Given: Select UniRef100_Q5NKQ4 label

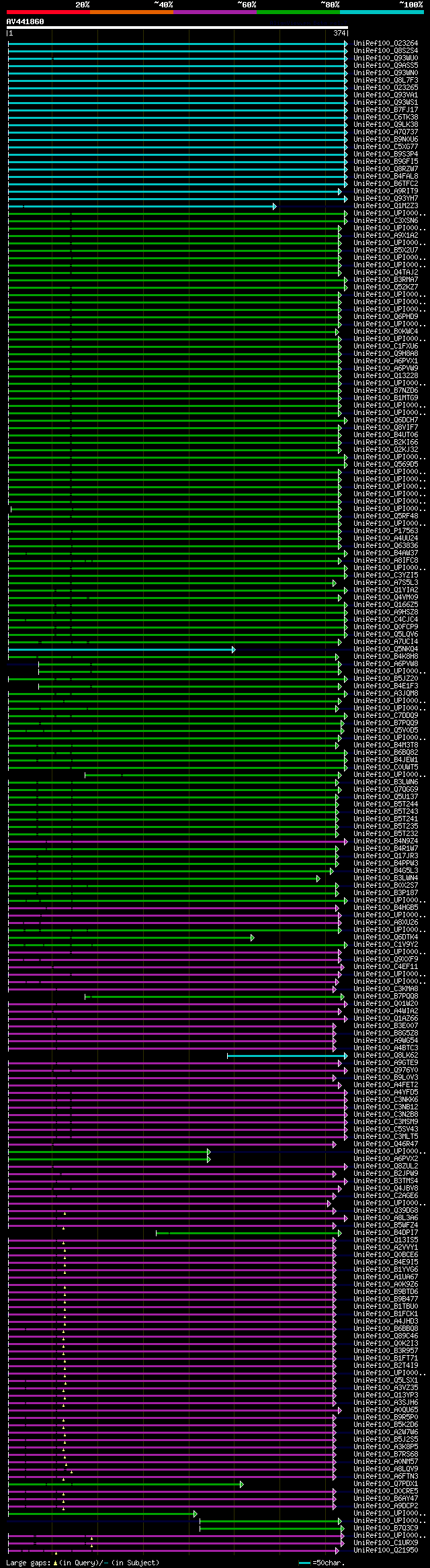Looking at the screenshot, I should (x=386, y=649).
